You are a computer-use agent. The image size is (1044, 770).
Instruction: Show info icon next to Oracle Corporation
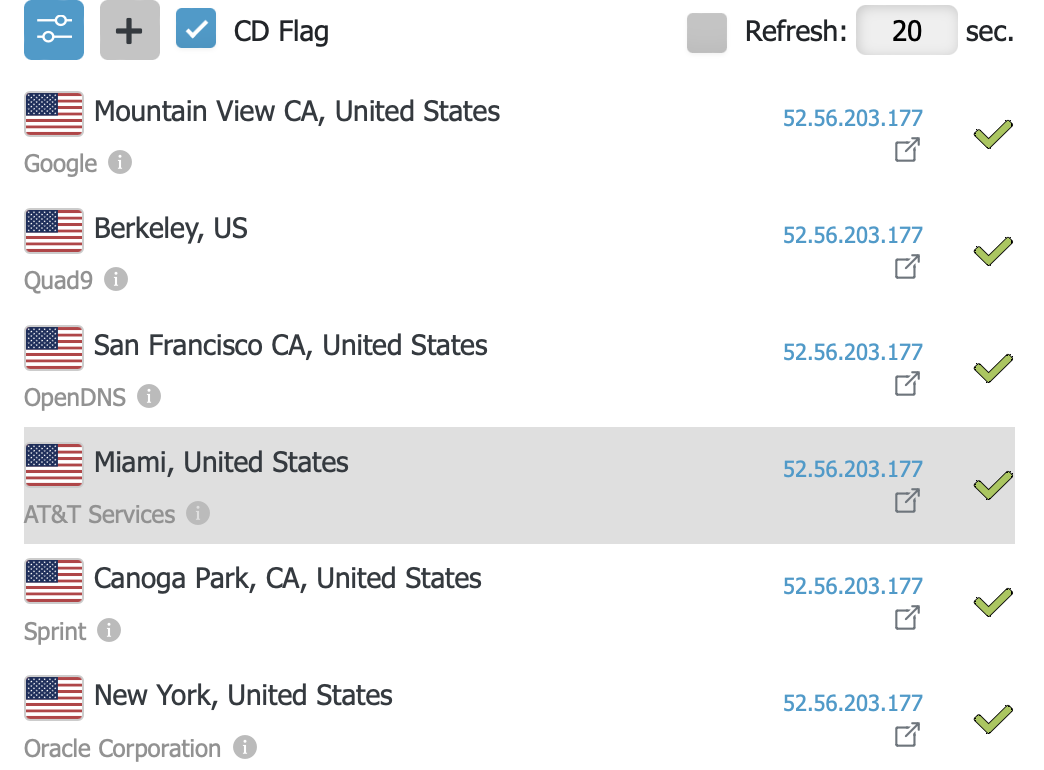(244, 747)
